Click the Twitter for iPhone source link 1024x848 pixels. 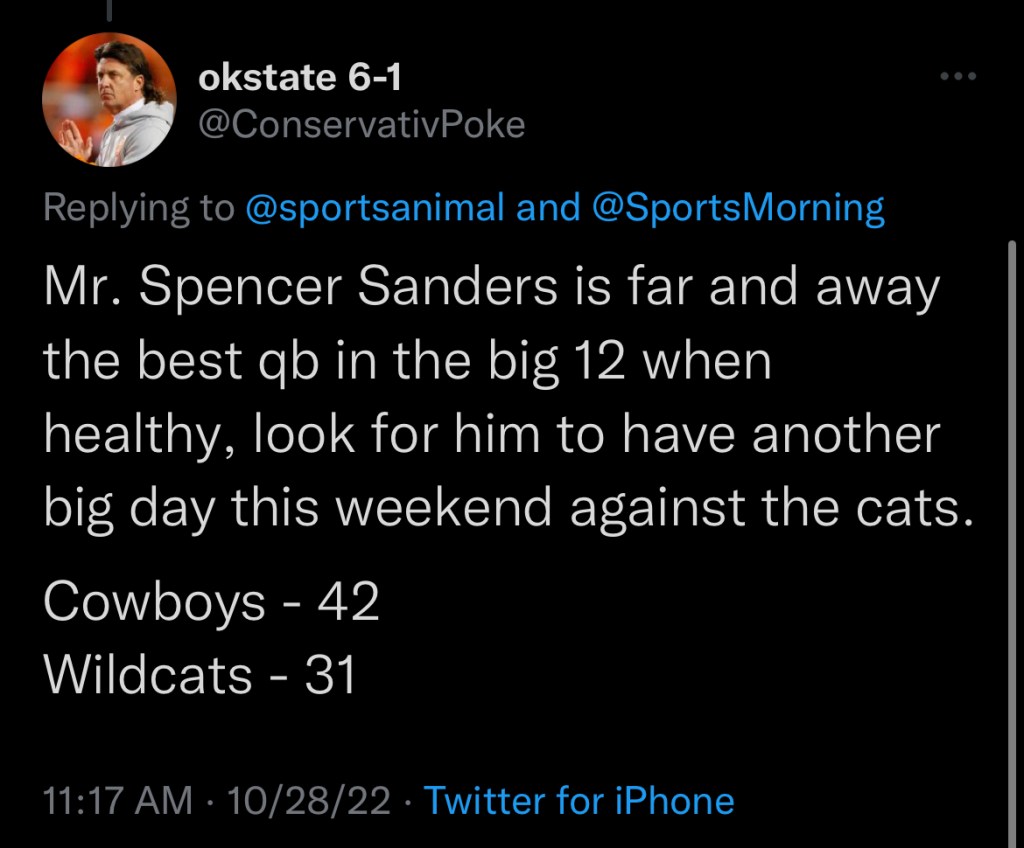pyautogui.click(x=579, y=801)
